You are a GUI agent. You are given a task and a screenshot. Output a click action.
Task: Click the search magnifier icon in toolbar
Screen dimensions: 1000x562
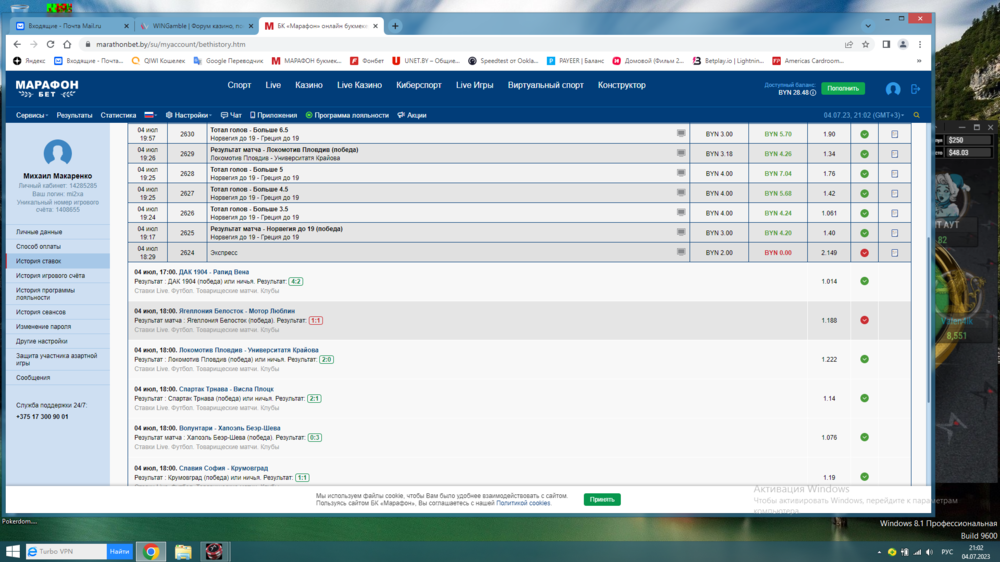point(915,115)
